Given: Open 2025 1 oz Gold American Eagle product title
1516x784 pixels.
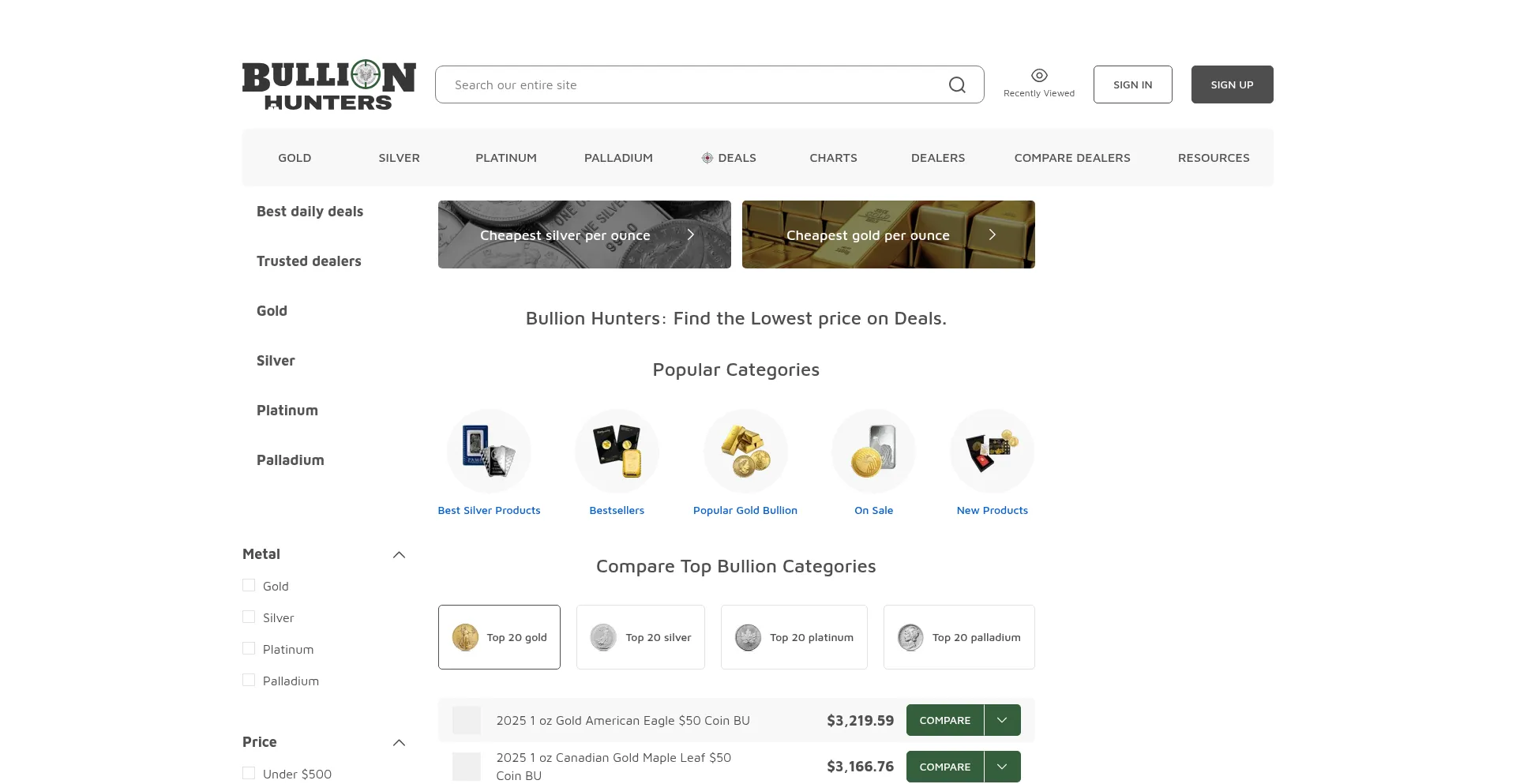Looking at the screenshot, I should point(623,721).
